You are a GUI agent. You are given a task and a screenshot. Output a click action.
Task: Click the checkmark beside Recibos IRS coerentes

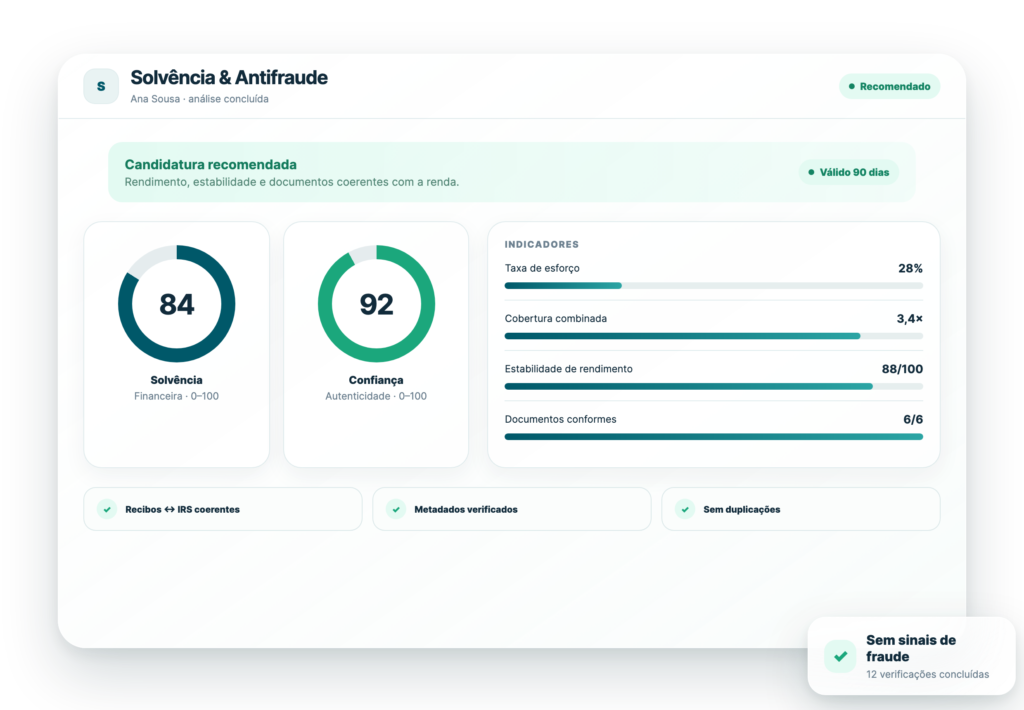point(107,509)
